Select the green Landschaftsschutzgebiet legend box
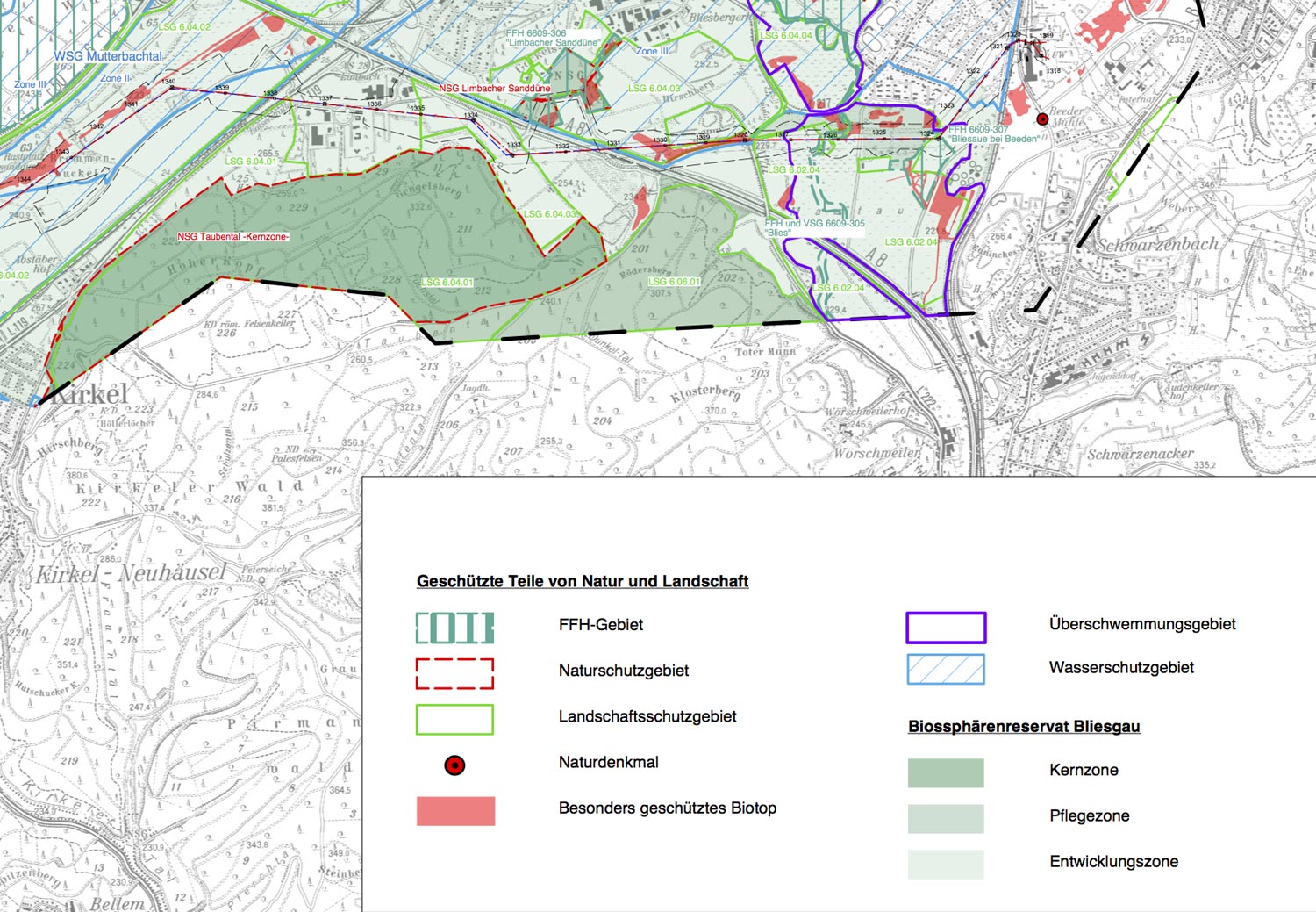Viewport: 1316px width, 912px height. 454,719
